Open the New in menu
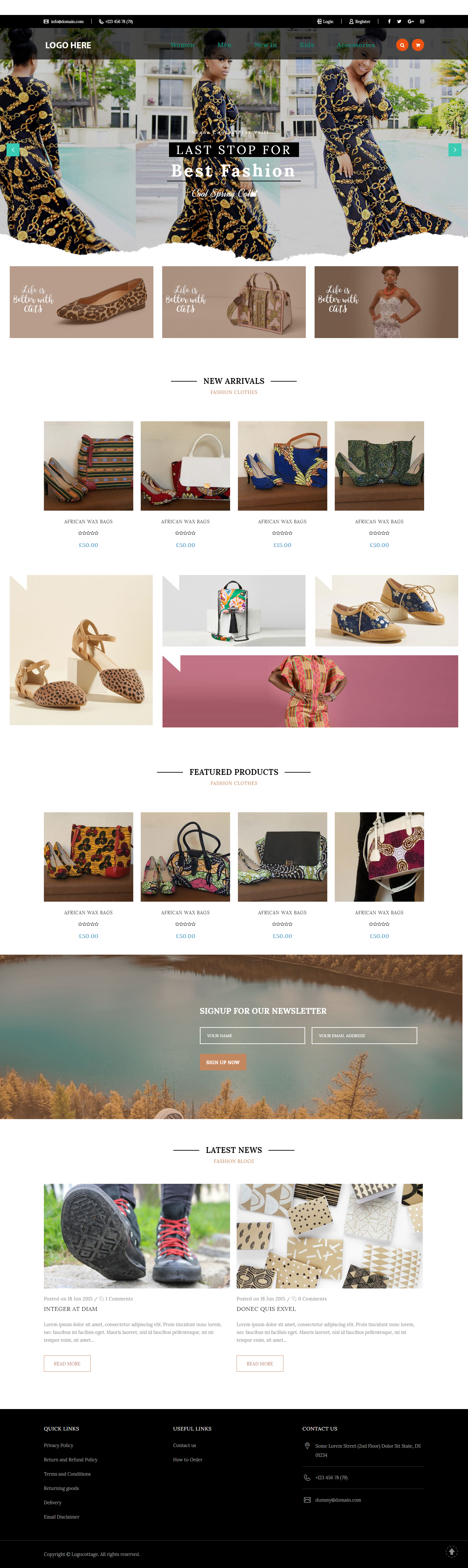This screenshot has height=1568, width=468. (x=265, y=45)
